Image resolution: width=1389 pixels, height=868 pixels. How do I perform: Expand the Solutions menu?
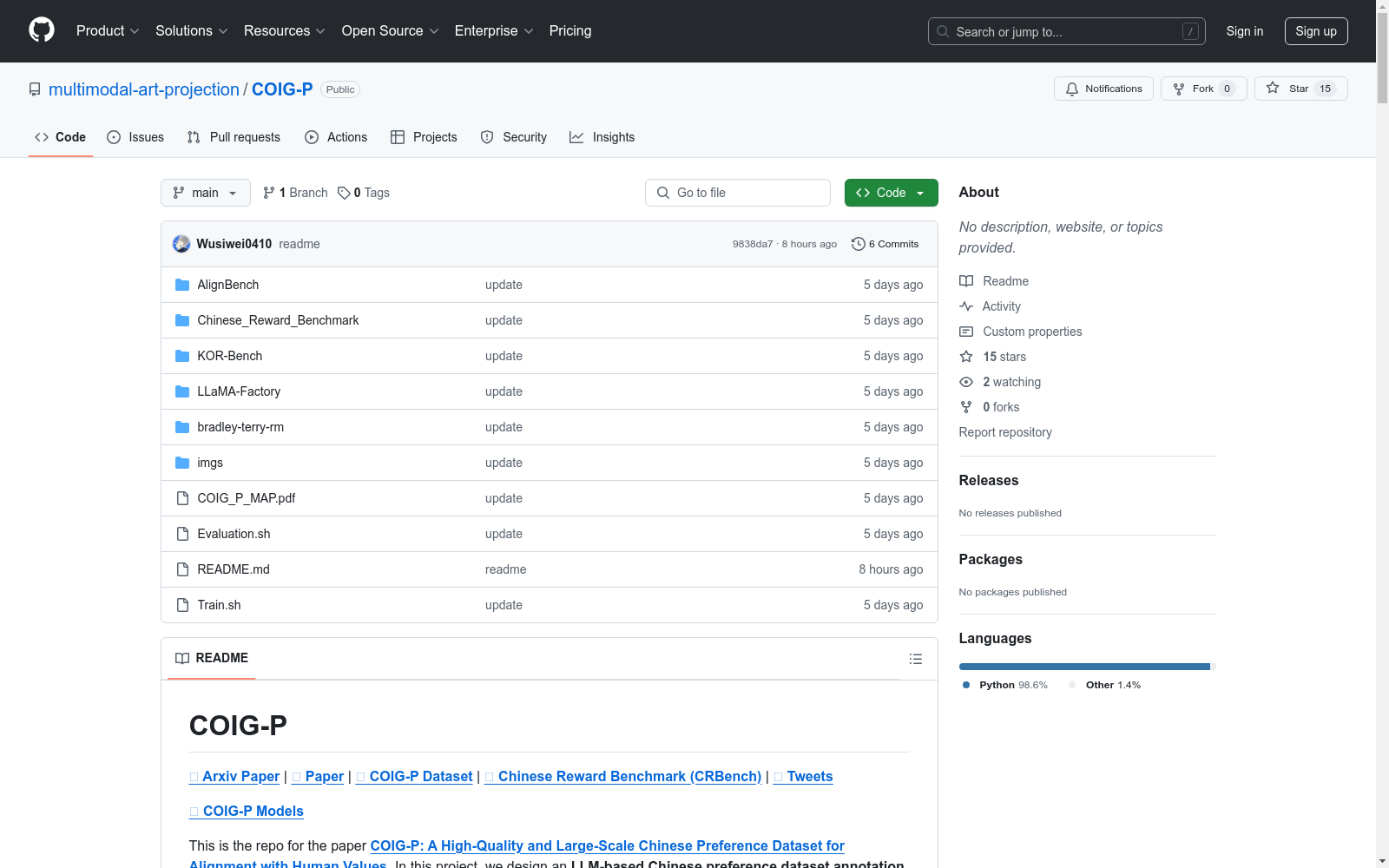192,31
